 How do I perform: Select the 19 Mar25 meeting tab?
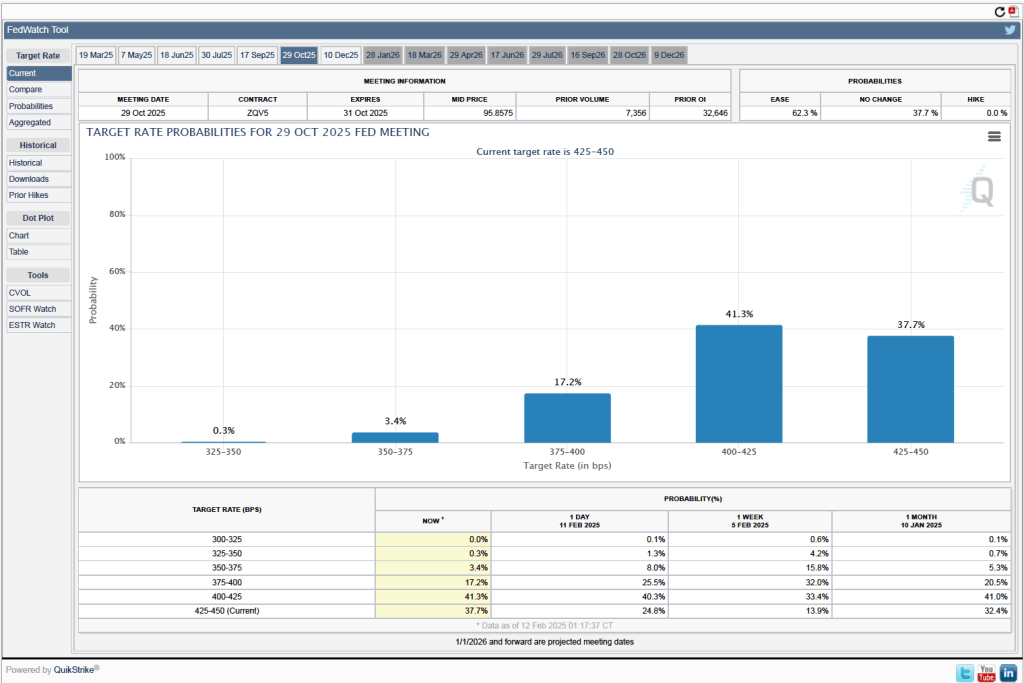pyautogui.click(x=96, y=55)
